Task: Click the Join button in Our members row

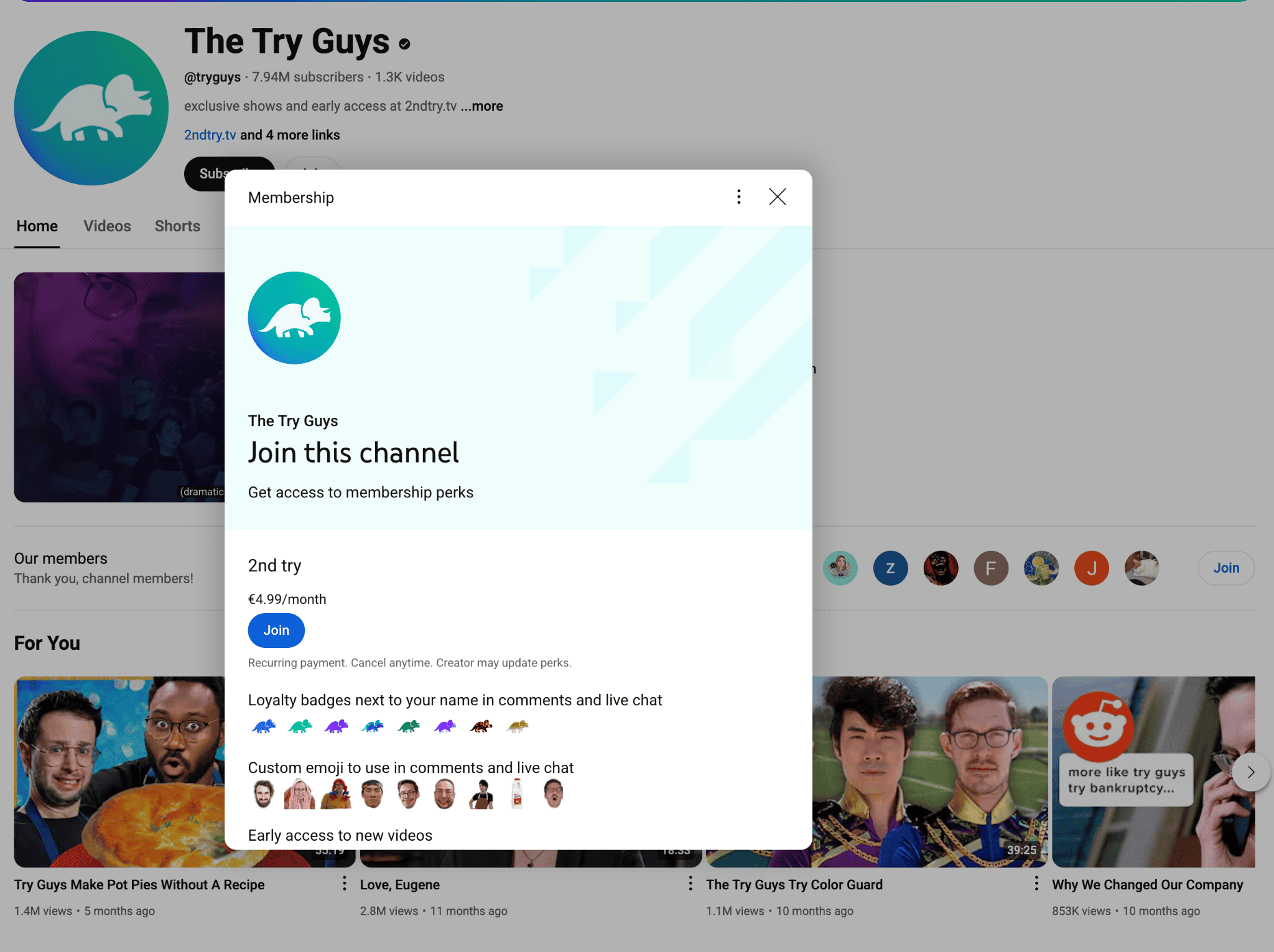Action: click(x=1226, y=568)
